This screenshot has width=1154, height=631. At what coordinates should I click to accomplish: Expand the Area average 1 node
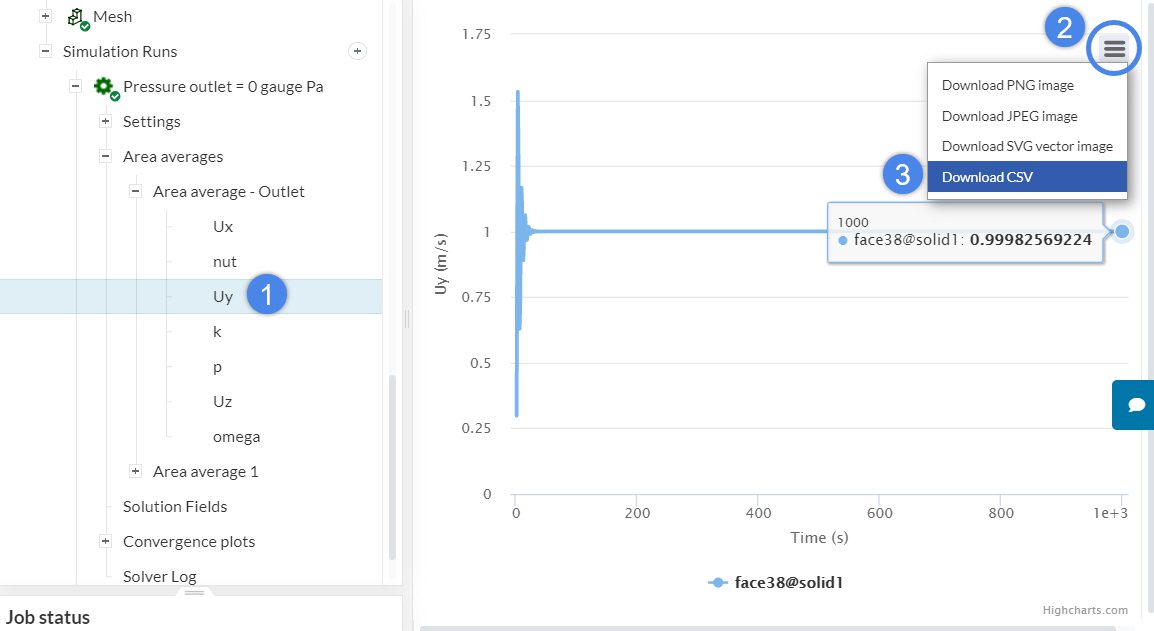coord(135,472)
